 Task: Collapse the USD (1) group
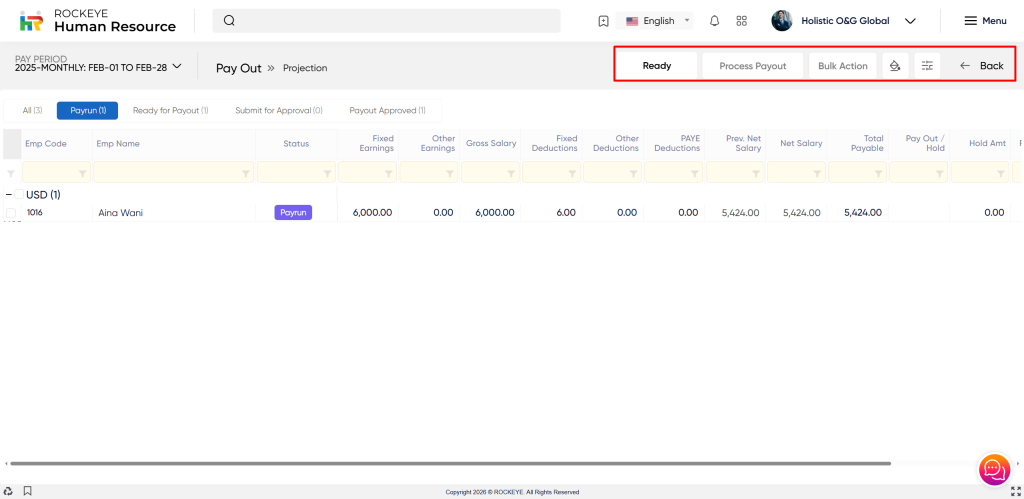pyautogui.click(x=9, y=195)
